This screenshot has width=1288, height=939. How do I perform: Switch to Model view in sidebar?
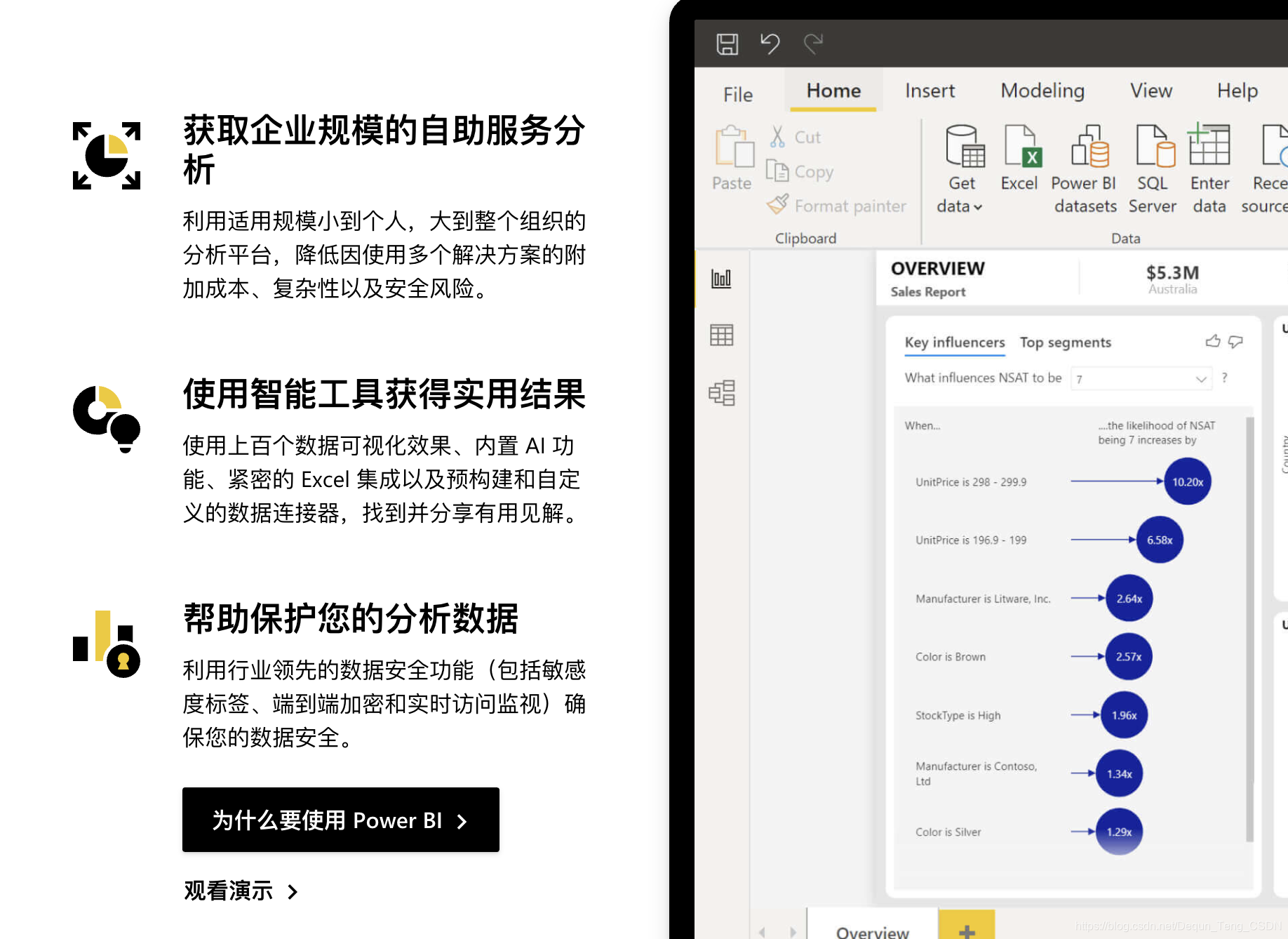coord(722,393)
